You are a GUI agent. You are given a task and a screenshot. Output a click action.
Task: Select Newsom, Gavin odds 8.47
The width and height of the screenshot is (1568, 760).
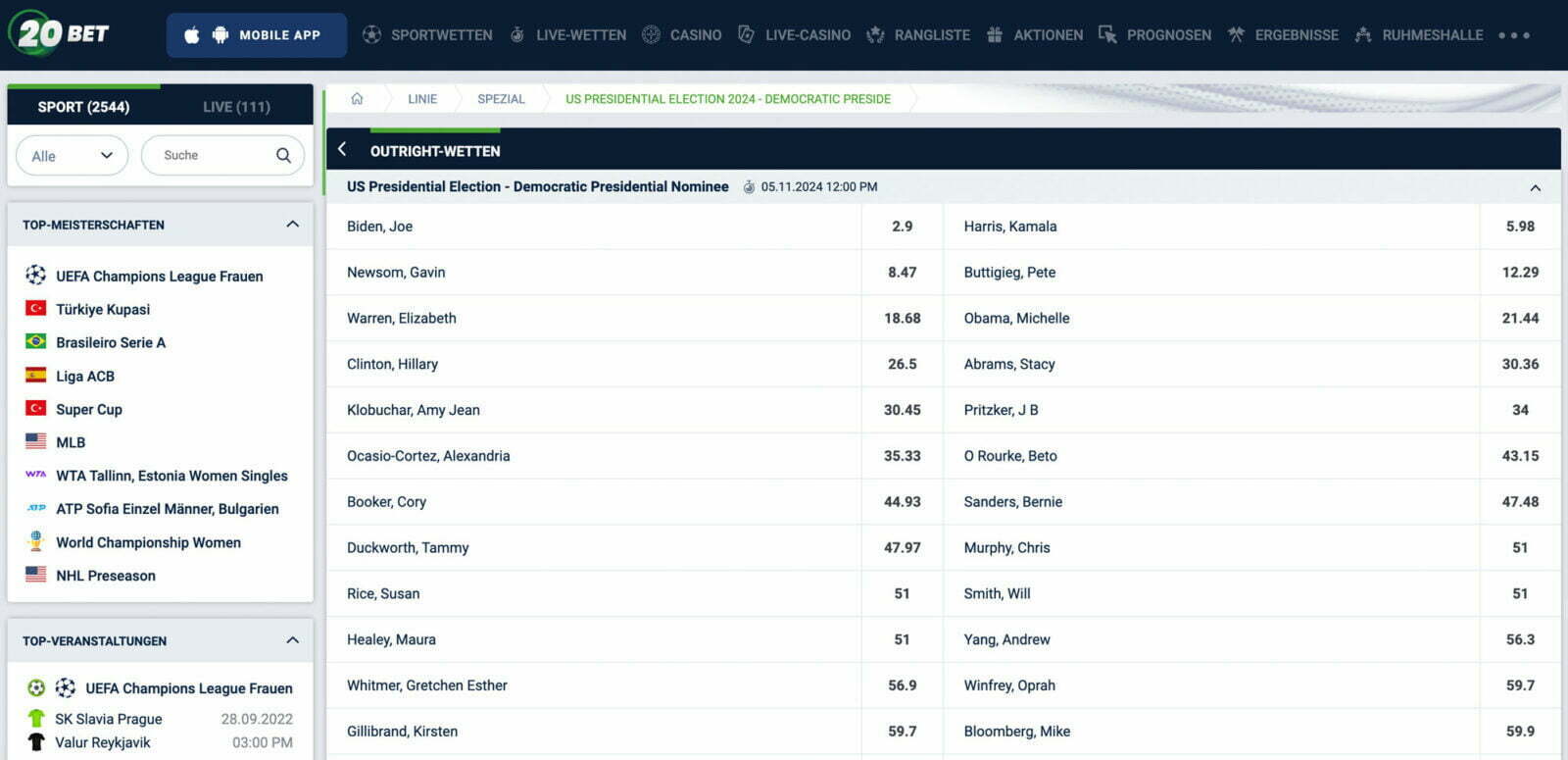click(x=903, y=273)
